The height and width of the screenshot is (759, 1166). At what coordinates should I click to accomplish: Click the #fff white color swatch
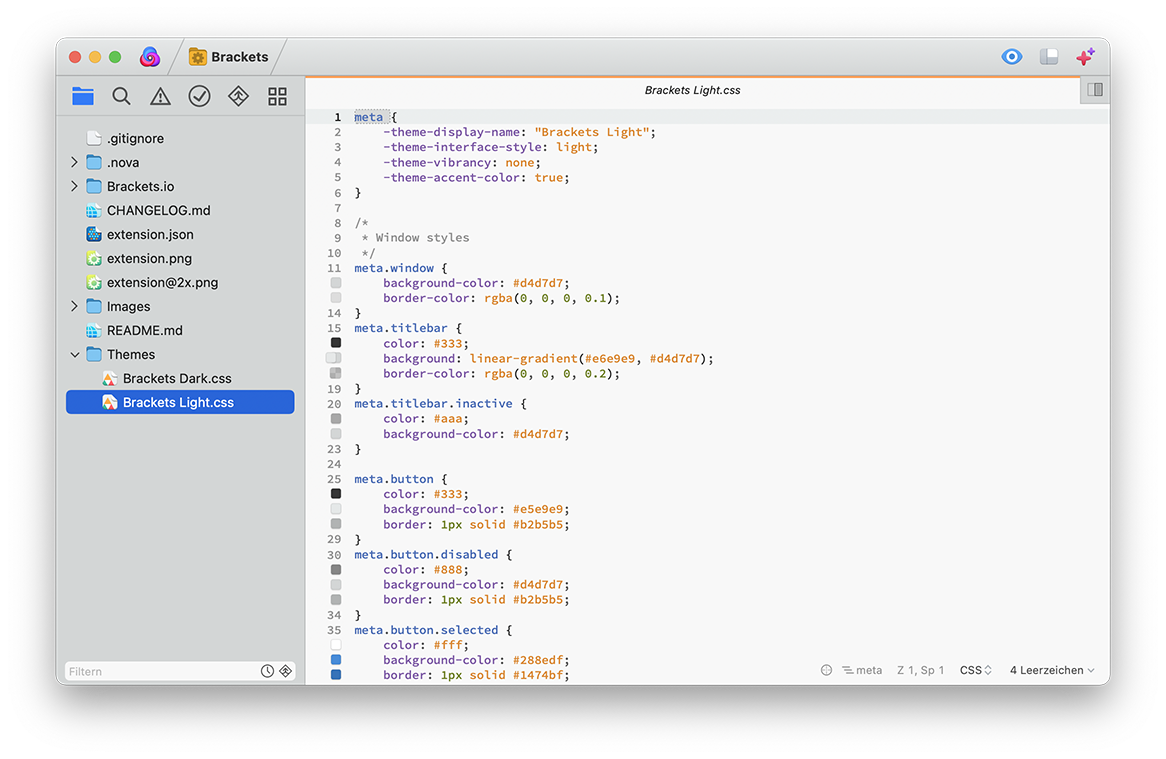click(336, 645)
